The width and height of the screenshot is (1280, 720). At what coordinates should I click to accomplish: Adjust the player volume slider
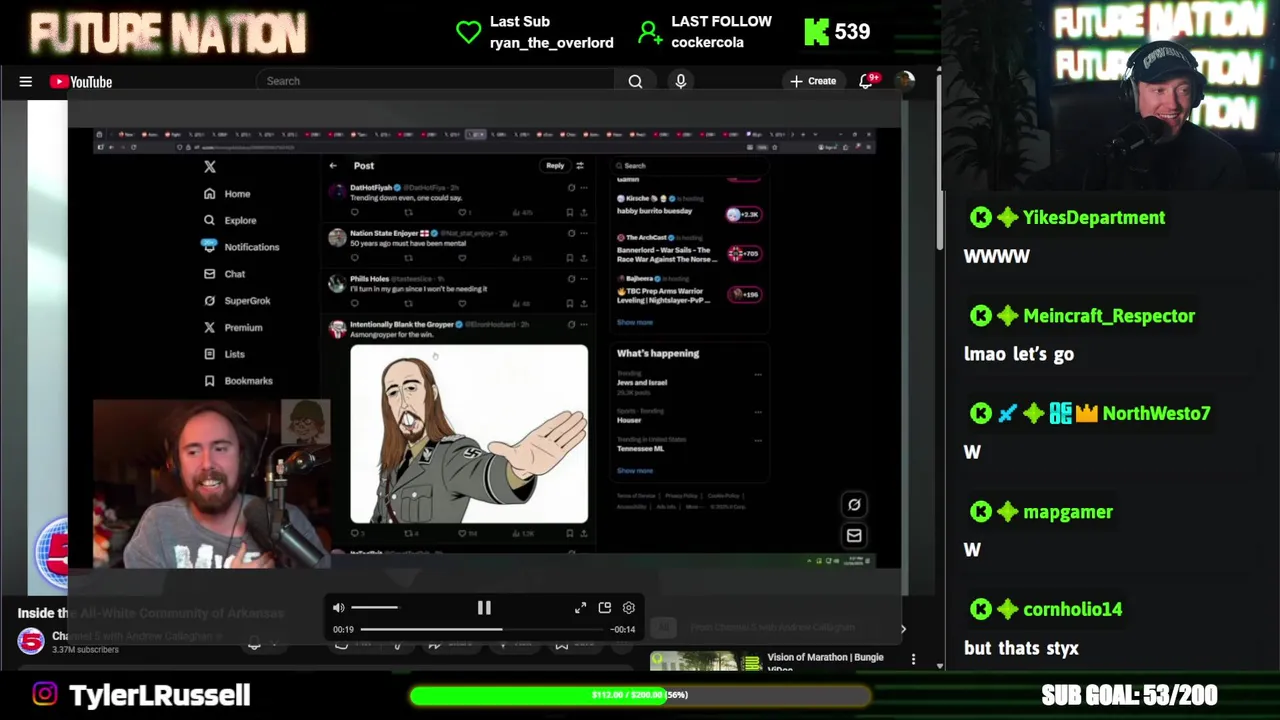(x=375, y=608)
